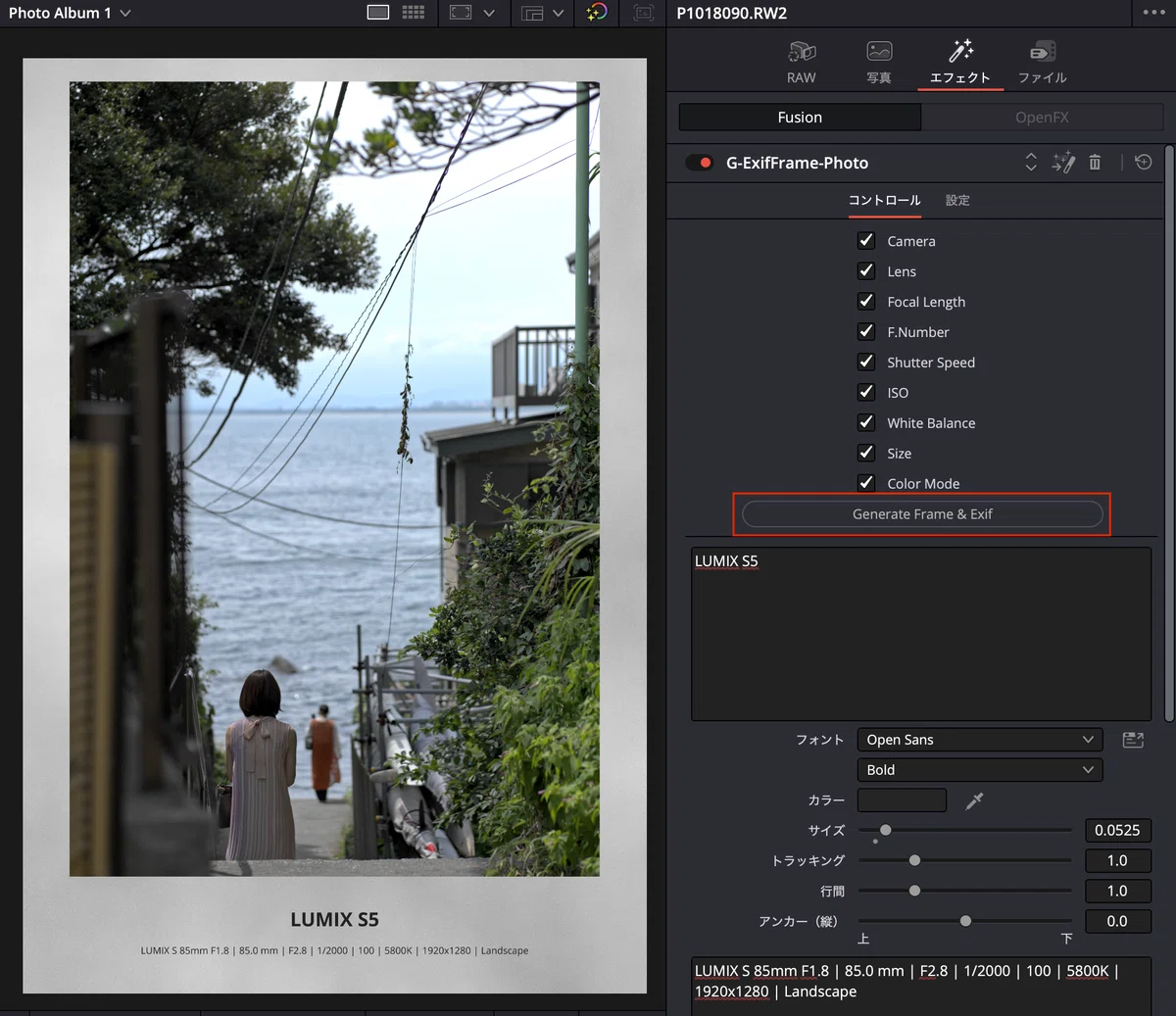Open the three-dots options menu
The height and width of the screenshot is (1016, 1176).
(x=1153, y=13)
